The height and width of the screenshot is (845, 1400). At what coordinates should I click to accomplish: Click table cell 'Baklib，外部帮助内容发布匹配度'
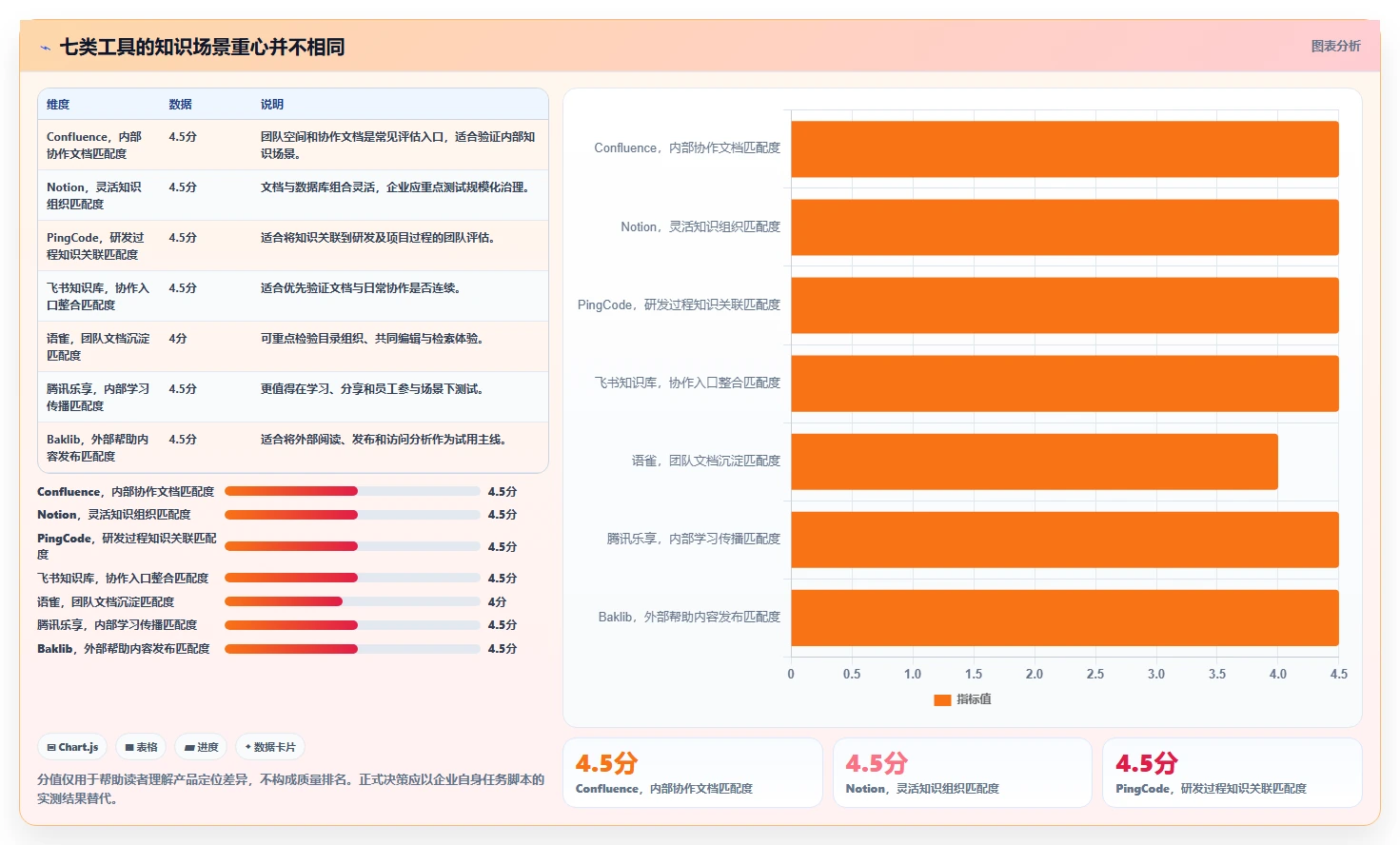99,448
